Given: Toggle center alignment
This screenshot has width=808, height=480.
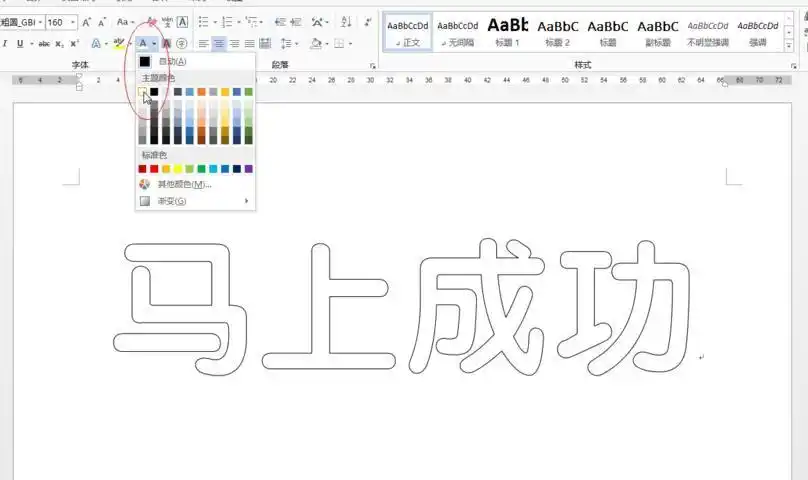Looking at the screenshot, I should [219, 44].
